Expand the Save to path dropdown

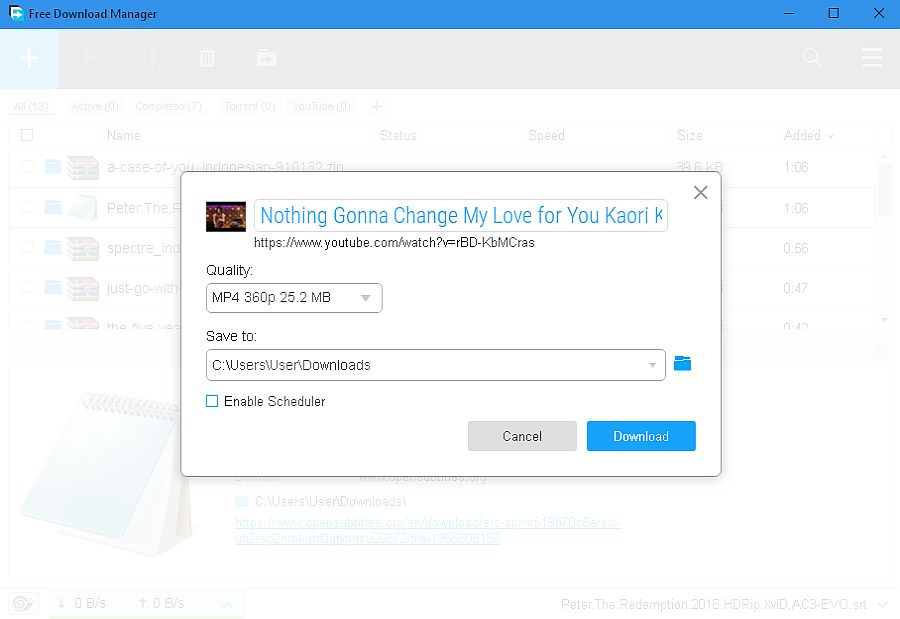tap(653, 365)
